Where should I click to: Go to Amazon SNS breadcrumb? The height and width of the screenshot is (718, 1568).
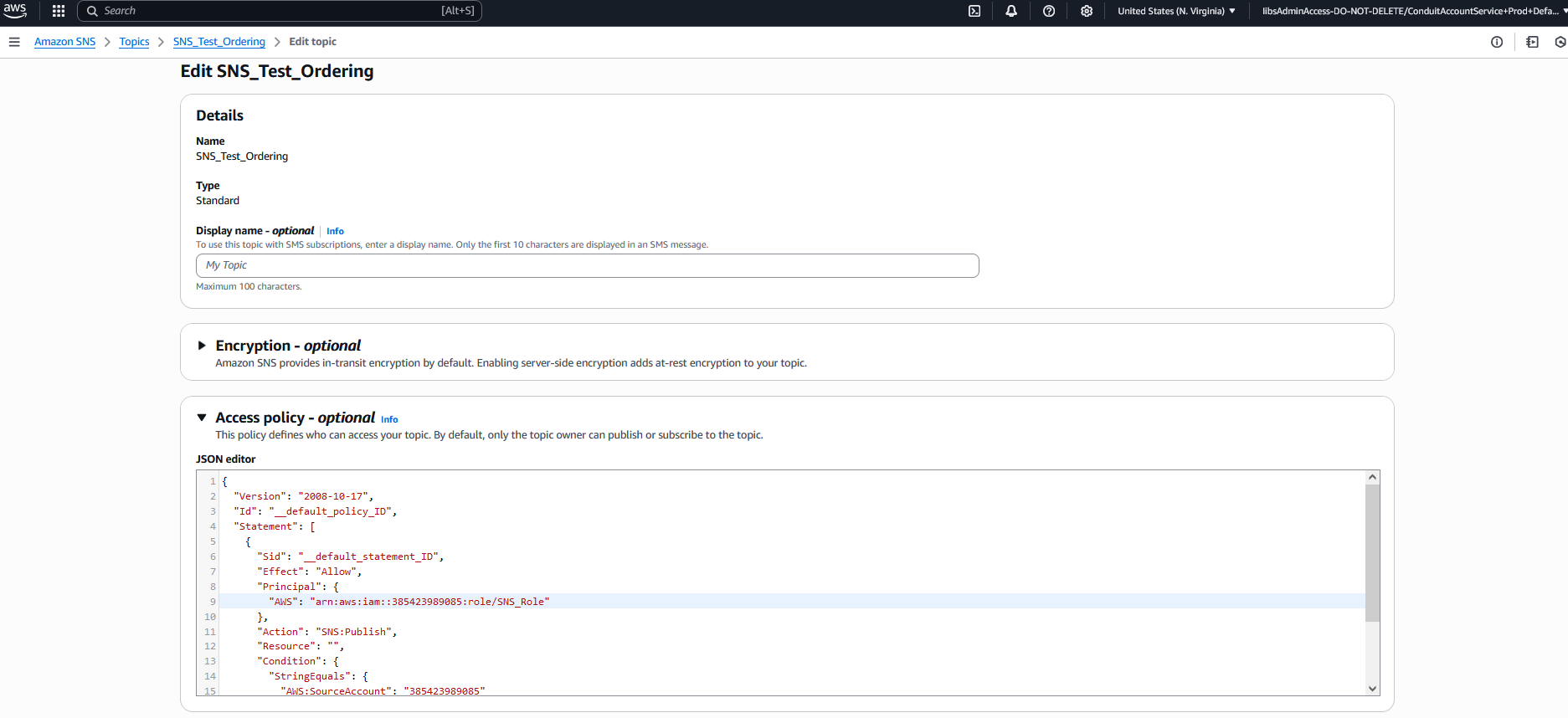tap(64, 42)
